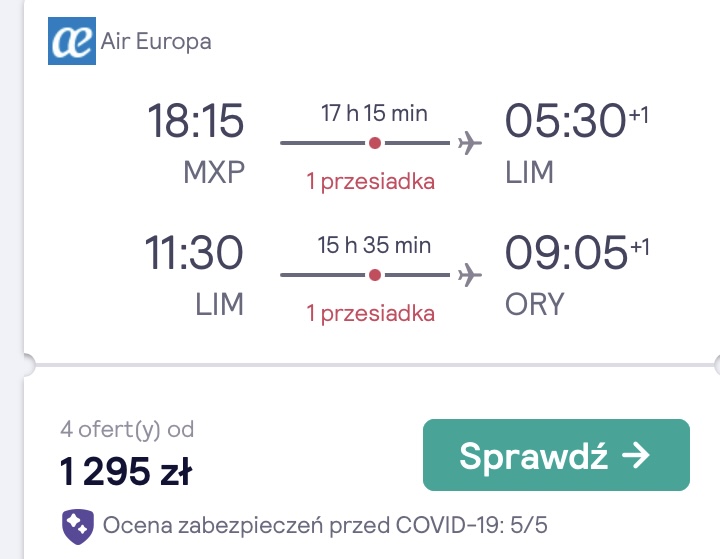
Task: Click the Sprawdź button
Action: [556, 455]
